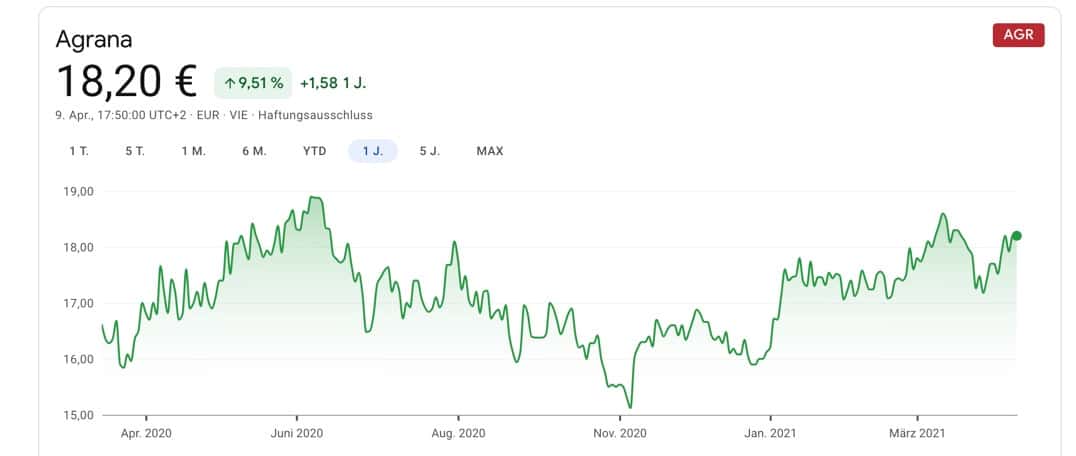
Task: Click the Juni 2020 axis label
Action: coord(296,433)
